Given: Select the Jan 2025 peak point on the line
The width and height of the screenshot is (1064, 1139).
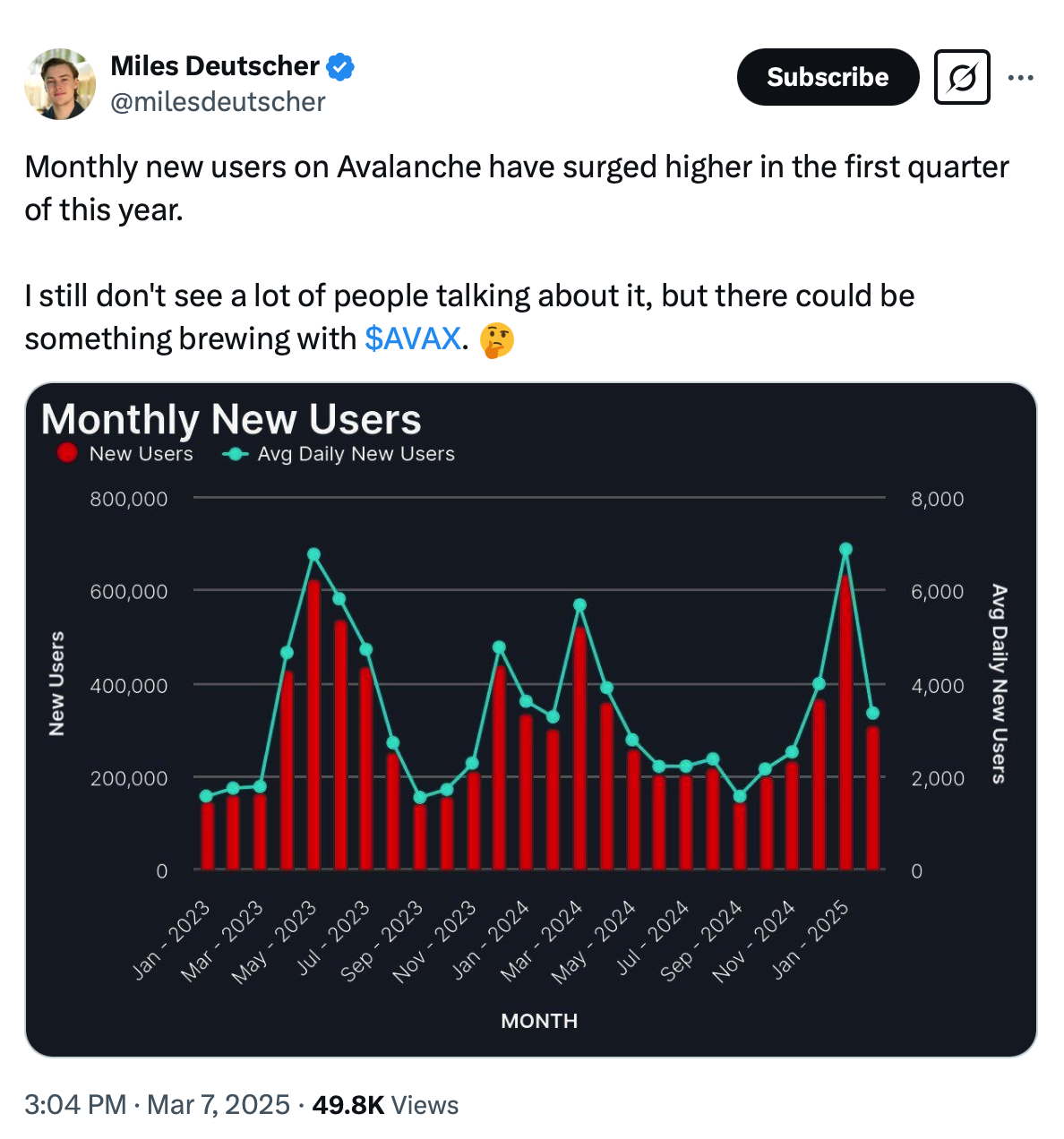Looking at the screenshot, I should click(x=845, y=549).
